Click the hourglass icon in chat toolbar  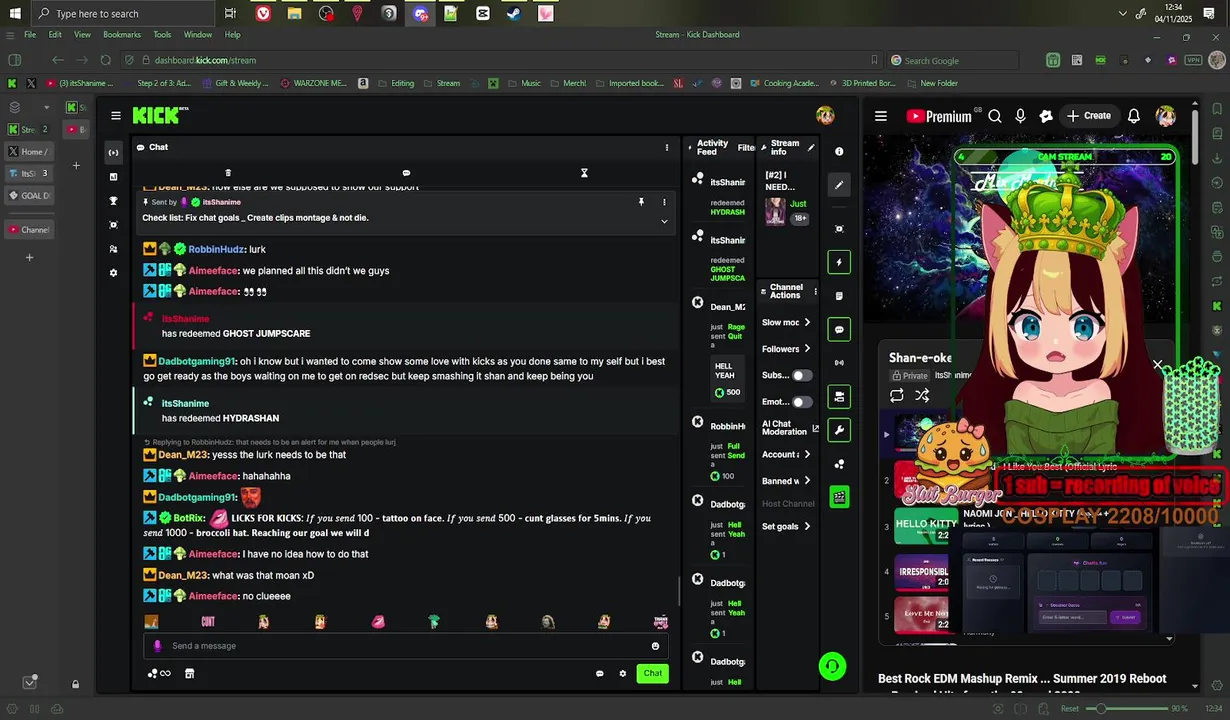point(584,173)
